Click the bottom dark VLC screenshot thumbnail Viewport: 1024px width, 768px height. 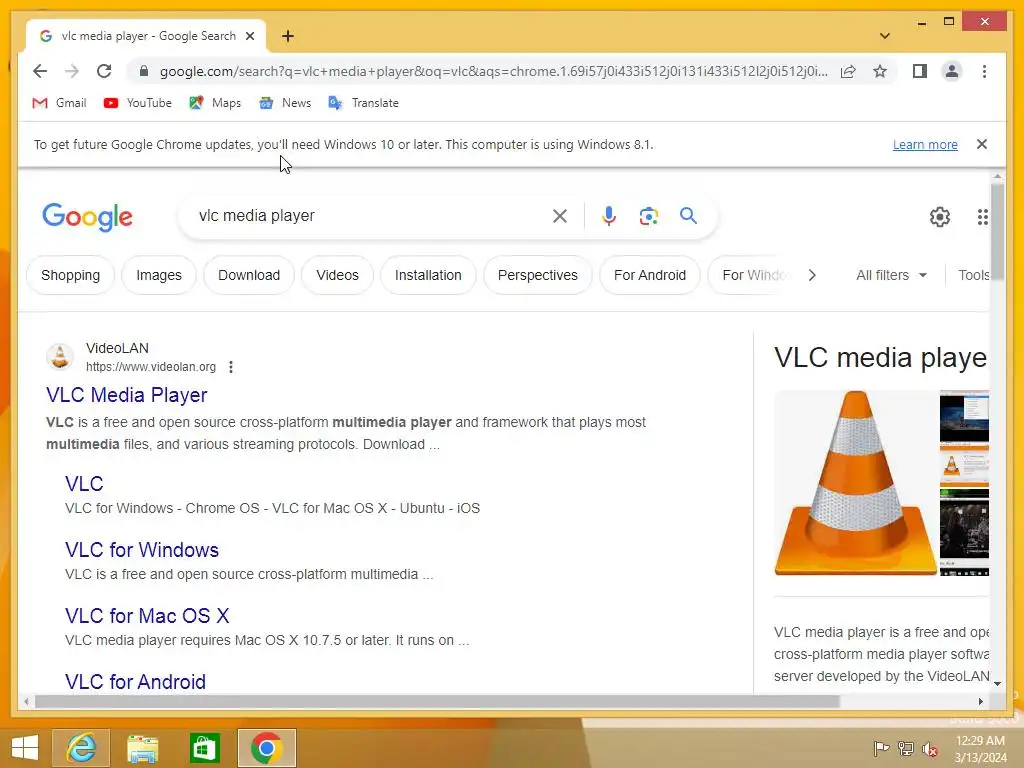964,533
